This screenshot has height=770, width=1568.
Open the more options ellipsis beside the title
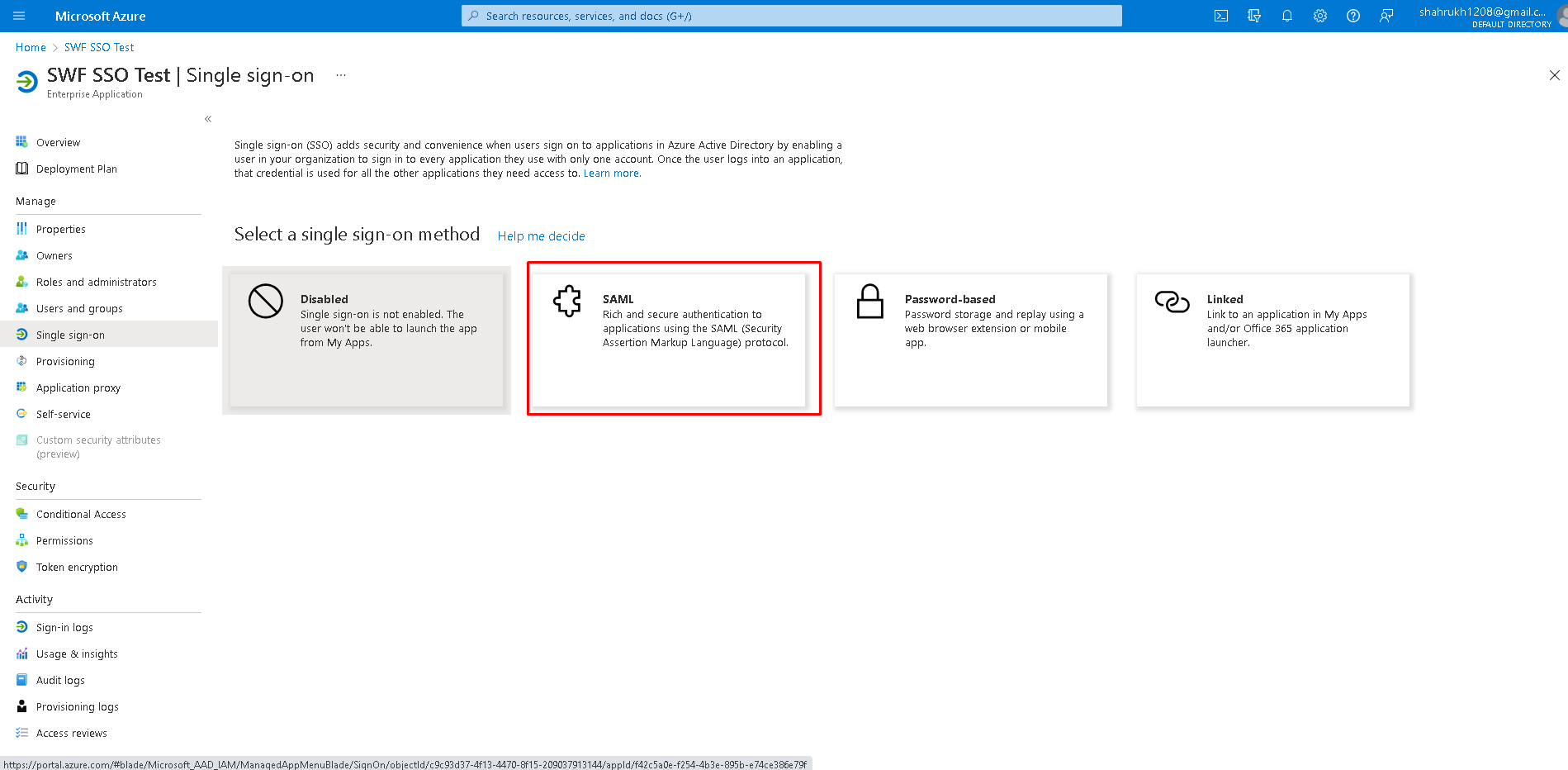click(341, 75)
